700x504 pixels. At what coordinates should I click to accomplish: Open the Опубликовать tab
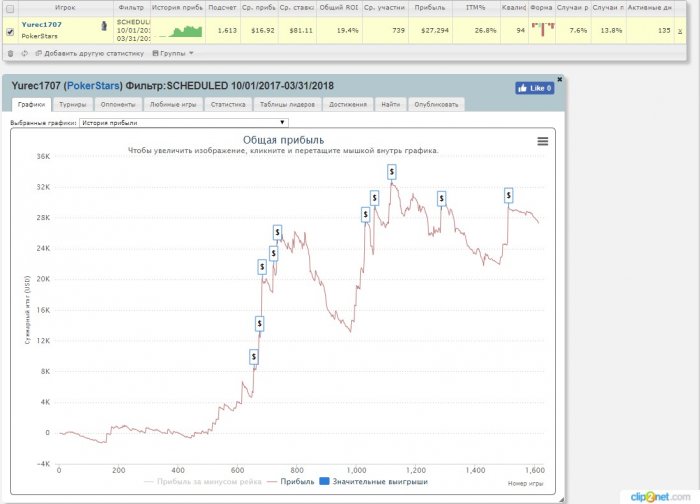pyautogui.click(x=436, y=104)
